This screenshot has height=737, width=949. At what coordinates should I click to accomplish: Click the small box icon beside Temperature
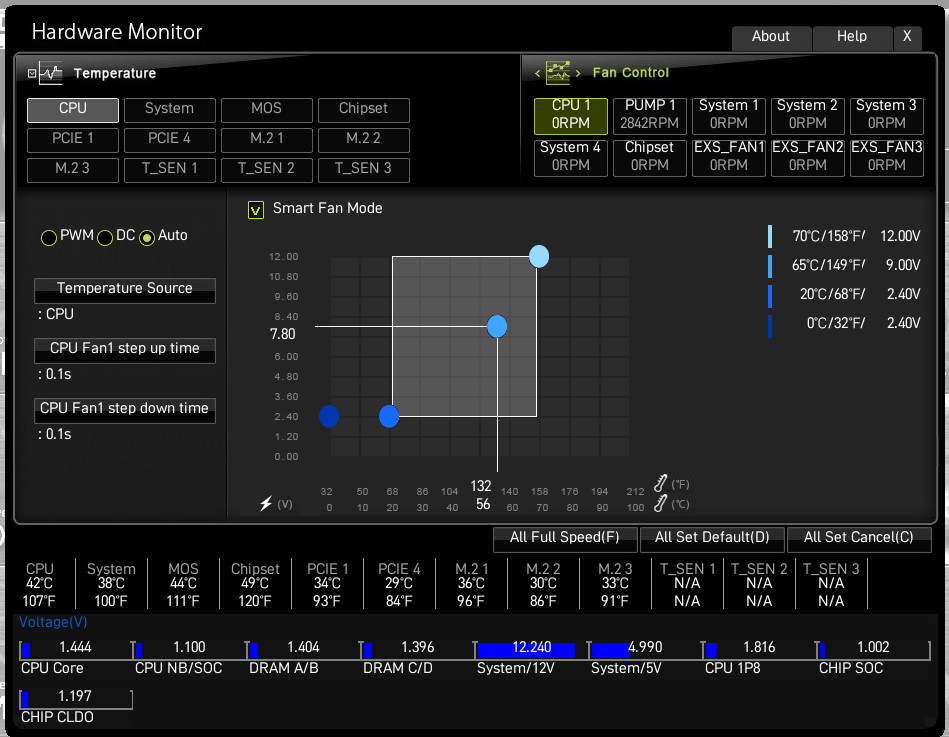[32, 73]
